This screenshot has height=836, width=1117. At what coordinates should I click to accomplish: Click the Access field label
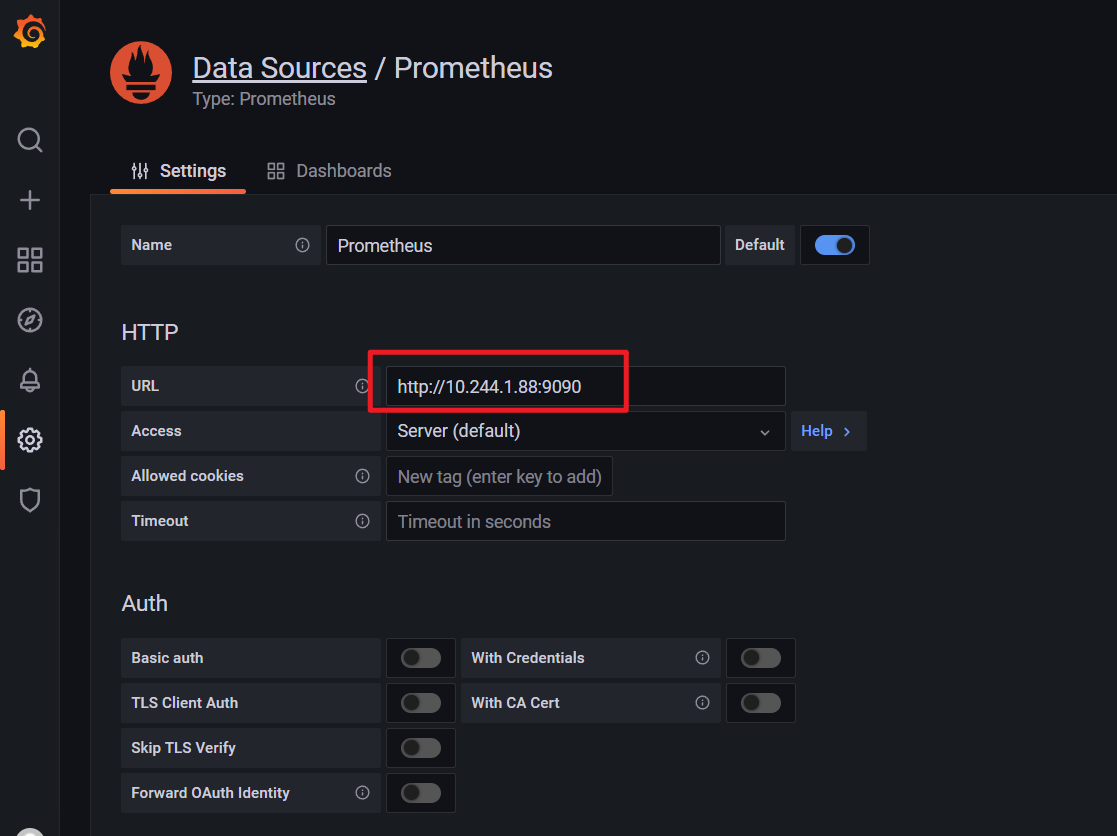(x=156, y=431)
